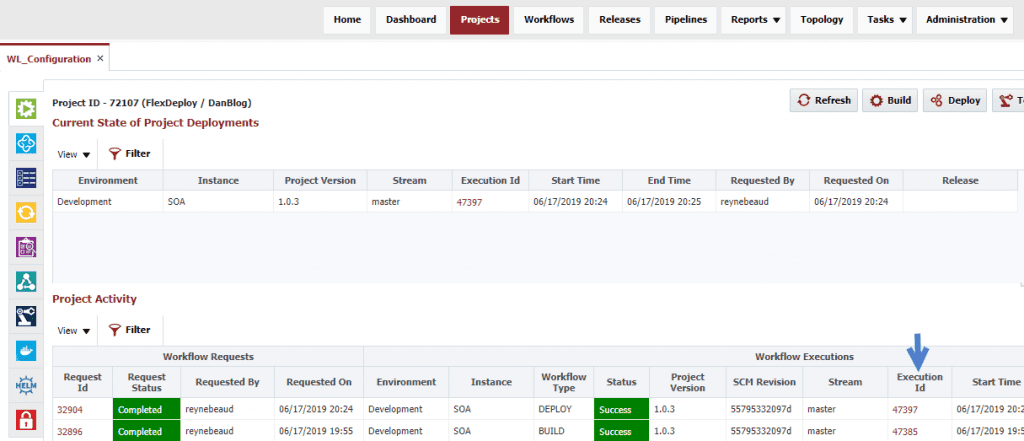This screenshot has width=1024, height=441.
Task: Open View menu in Project Activity
Action: 74,330
